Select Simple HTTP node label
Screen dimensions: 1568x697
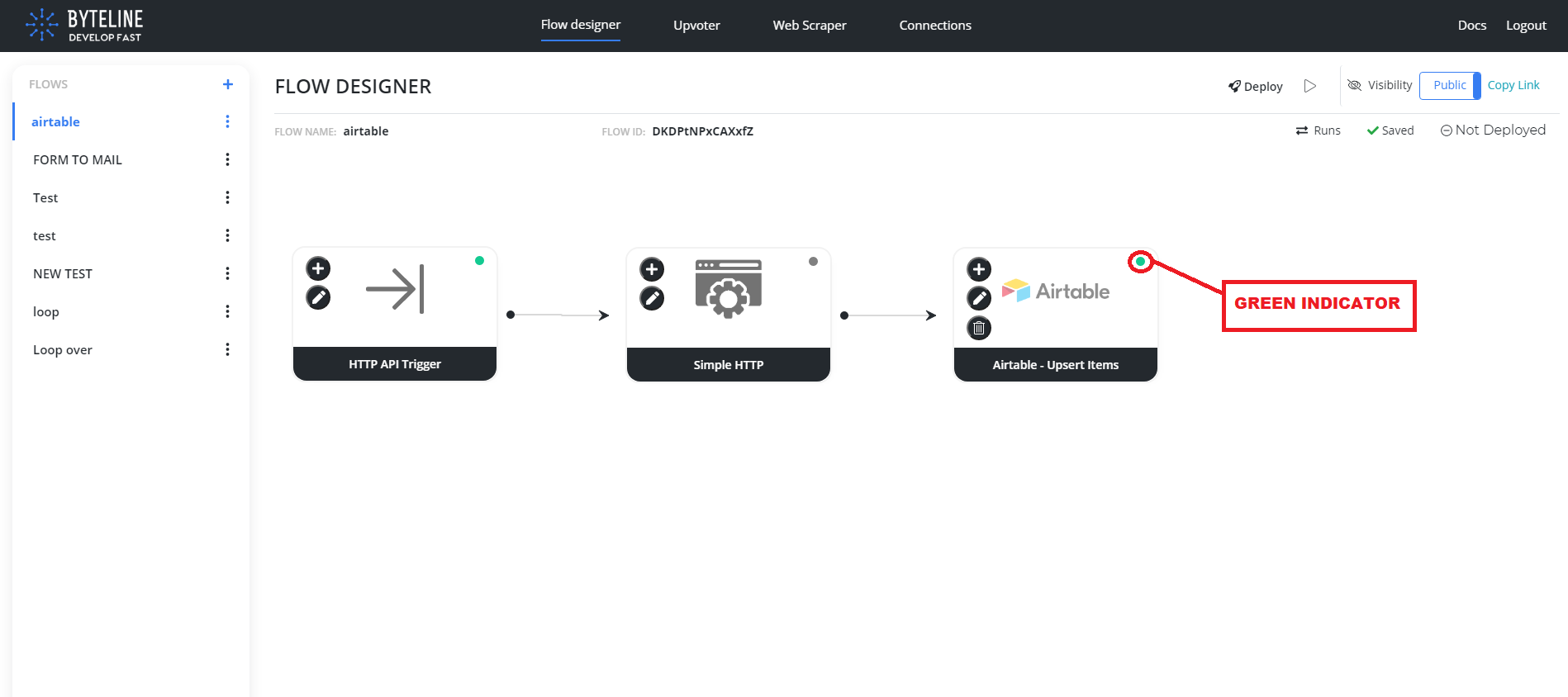(x=729, y=365)
